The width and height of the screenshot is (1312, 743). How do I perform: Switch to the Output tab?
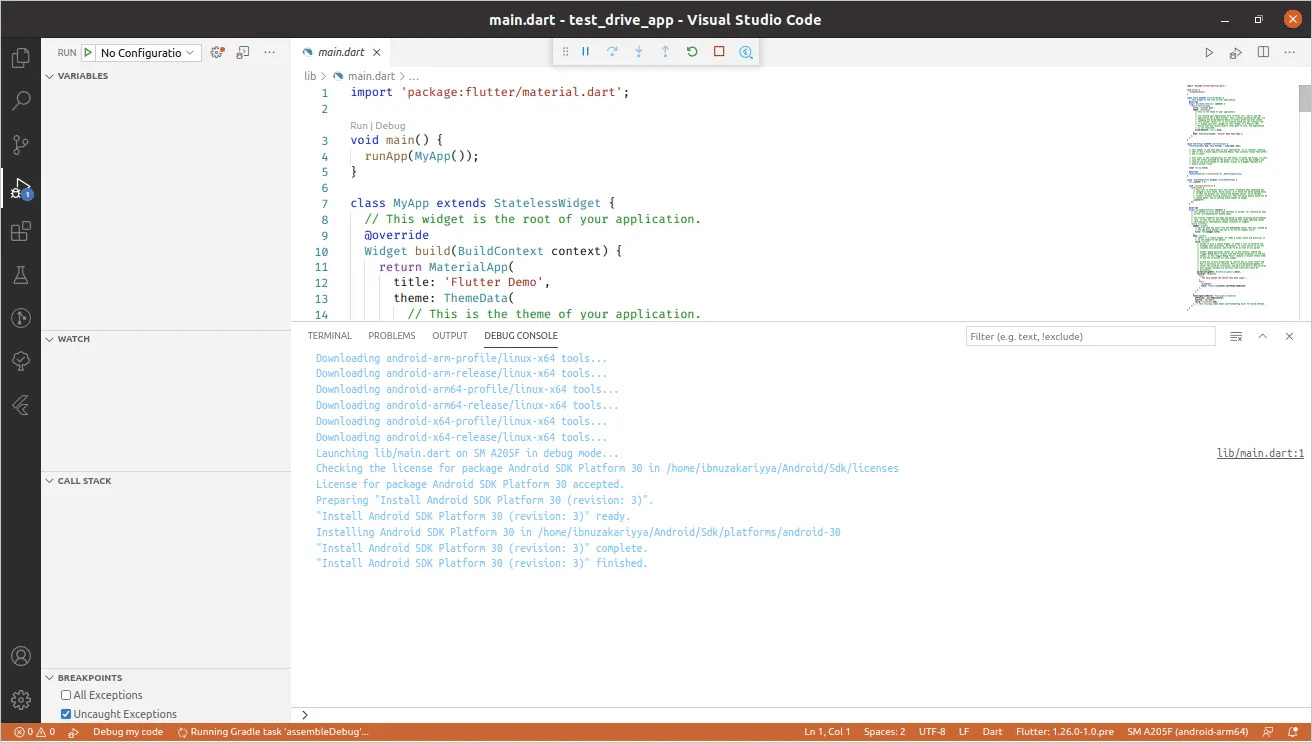click(x=450, y=336)
